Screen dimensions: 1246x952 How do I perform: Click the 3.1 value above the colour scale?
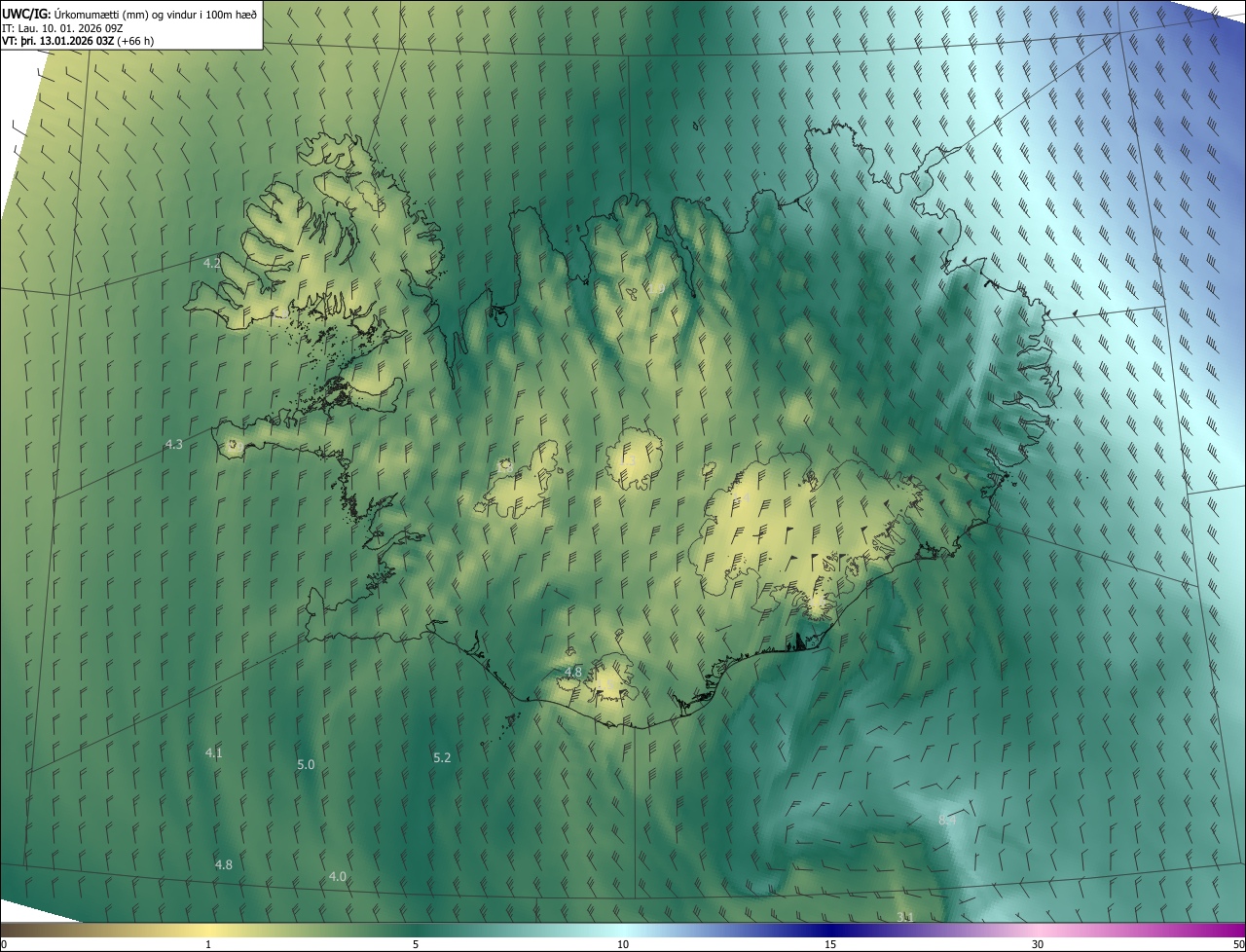tap(904, 917)
